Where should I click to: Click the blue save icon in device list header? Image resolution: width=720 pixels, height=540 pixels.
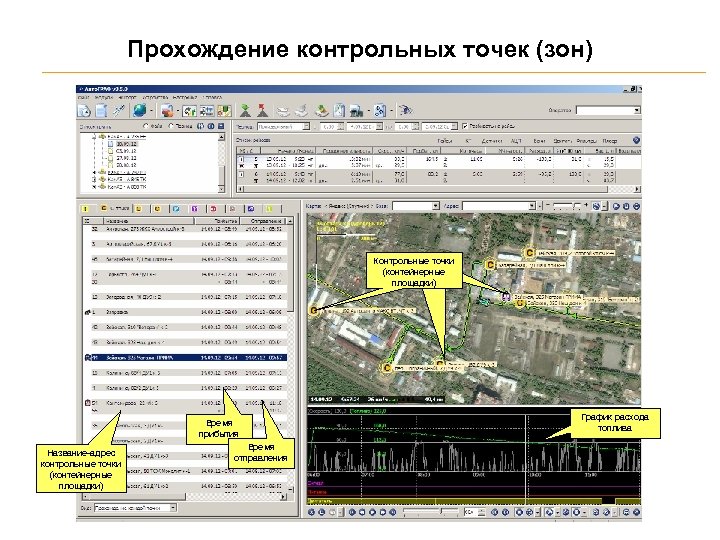(x=221, y=126)
